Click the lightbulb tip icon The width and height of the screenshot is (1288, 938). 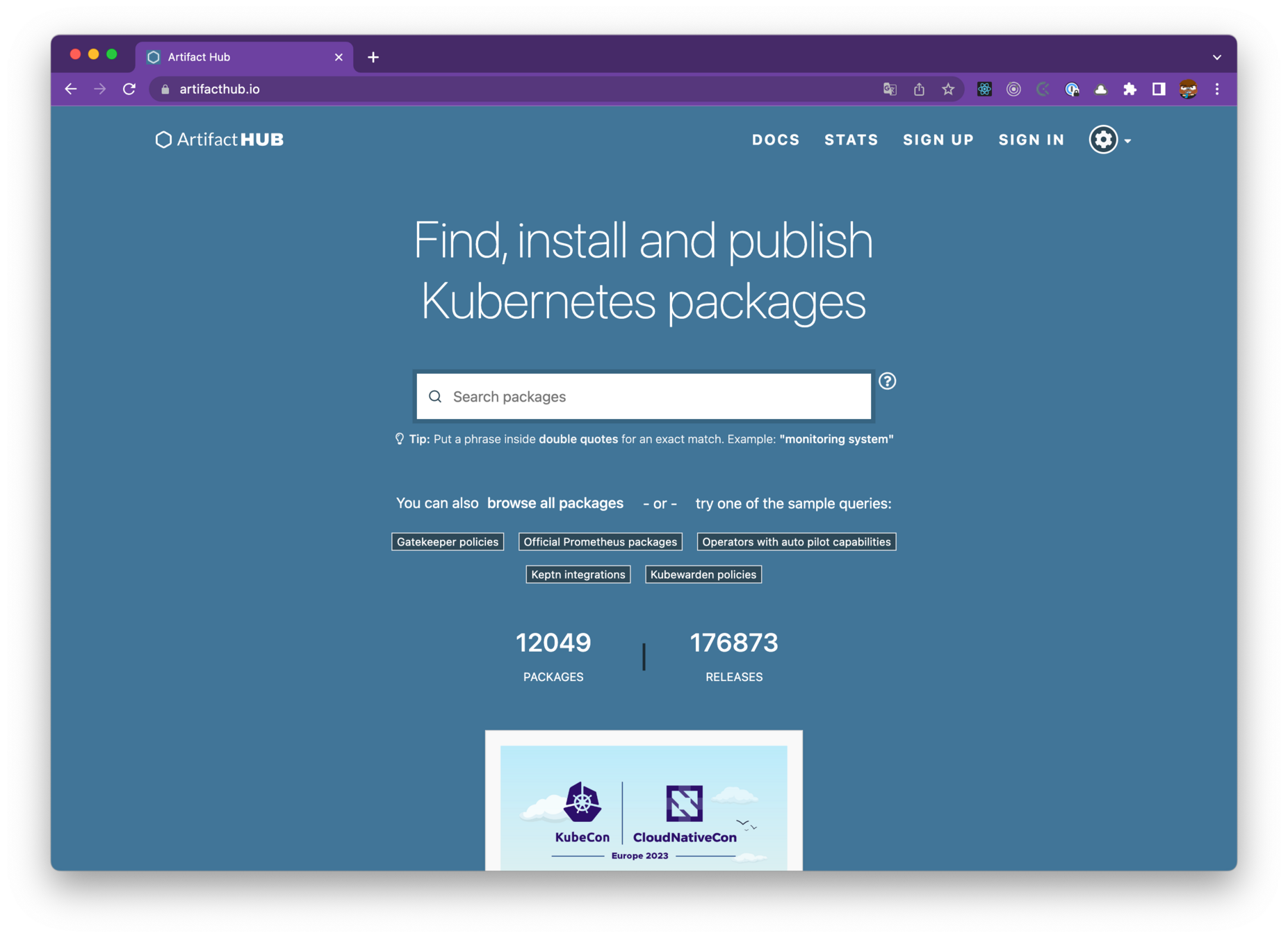[400, 439]
